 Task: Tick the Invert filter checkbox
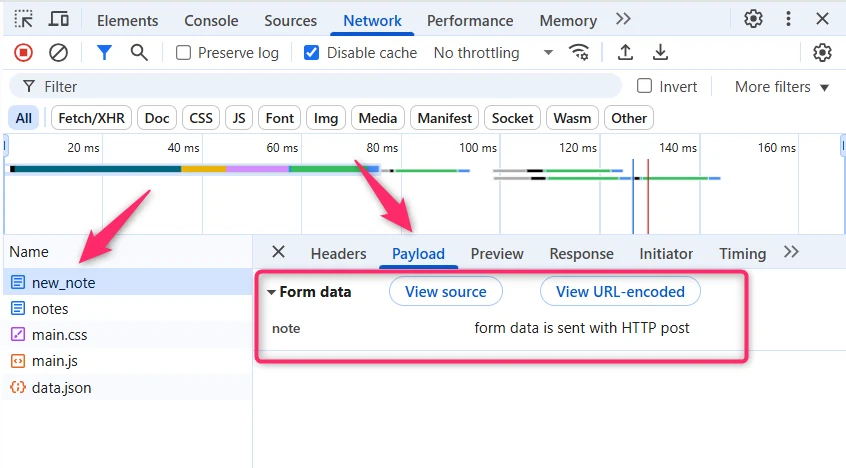(x=644, y=86)
